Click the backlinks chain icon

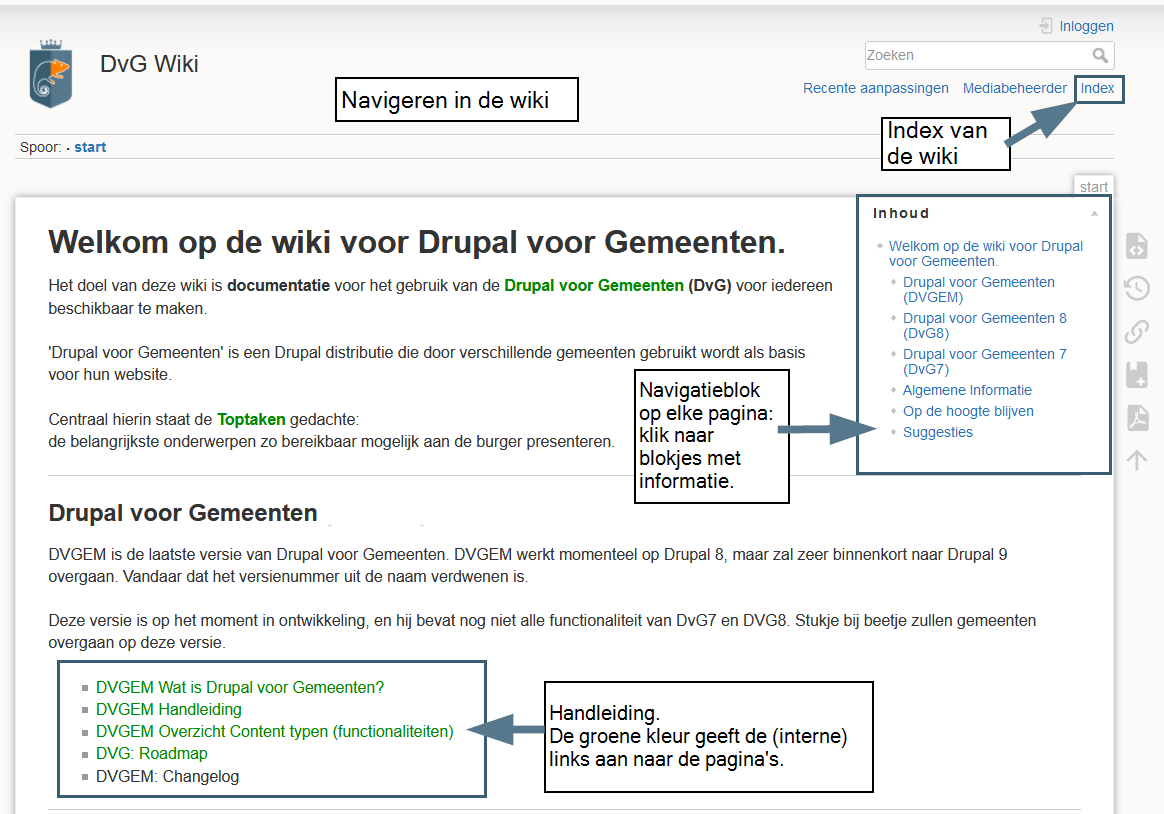1136,332
